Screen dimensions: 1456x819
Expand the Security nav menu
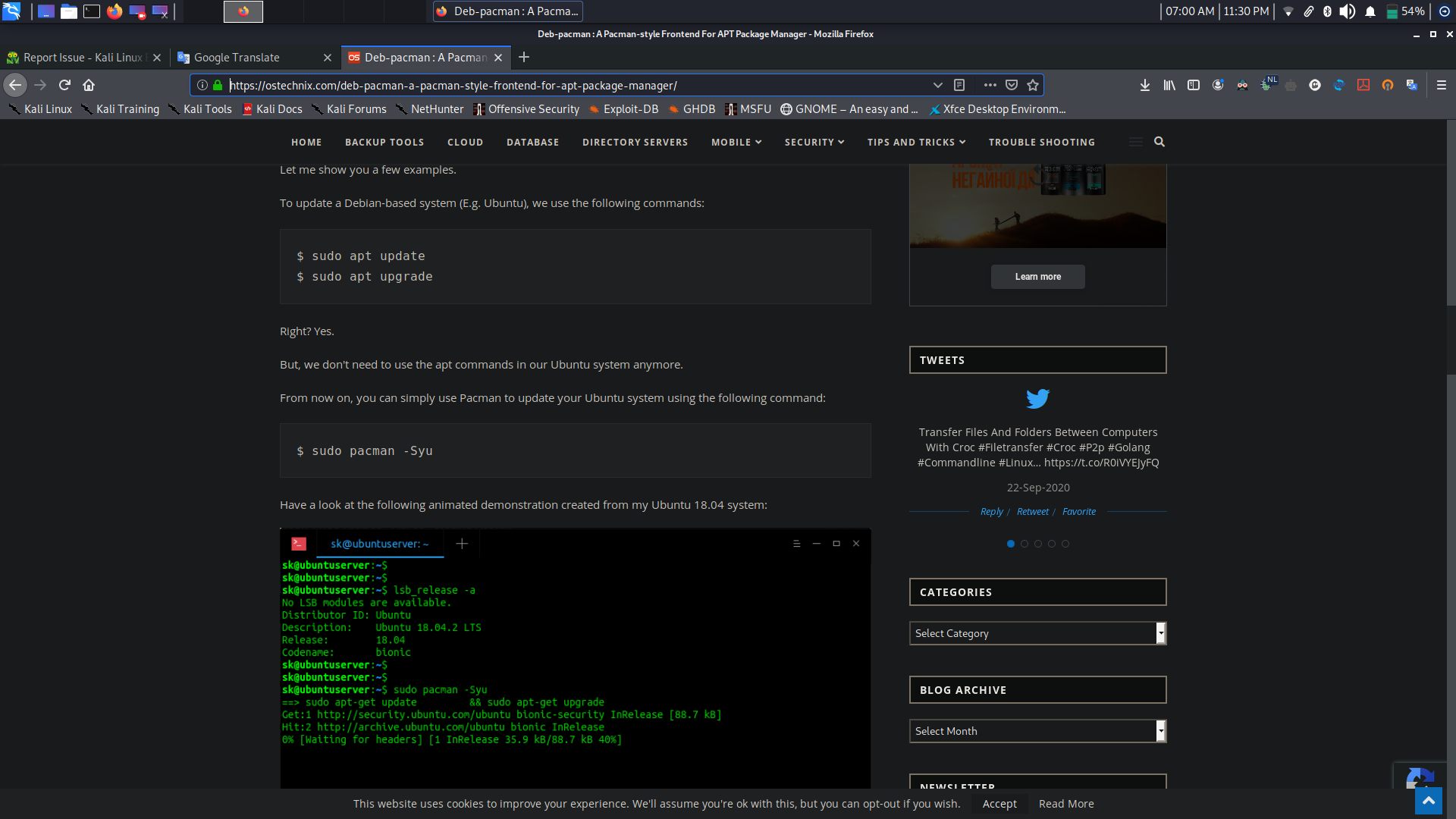click(814, 142)
